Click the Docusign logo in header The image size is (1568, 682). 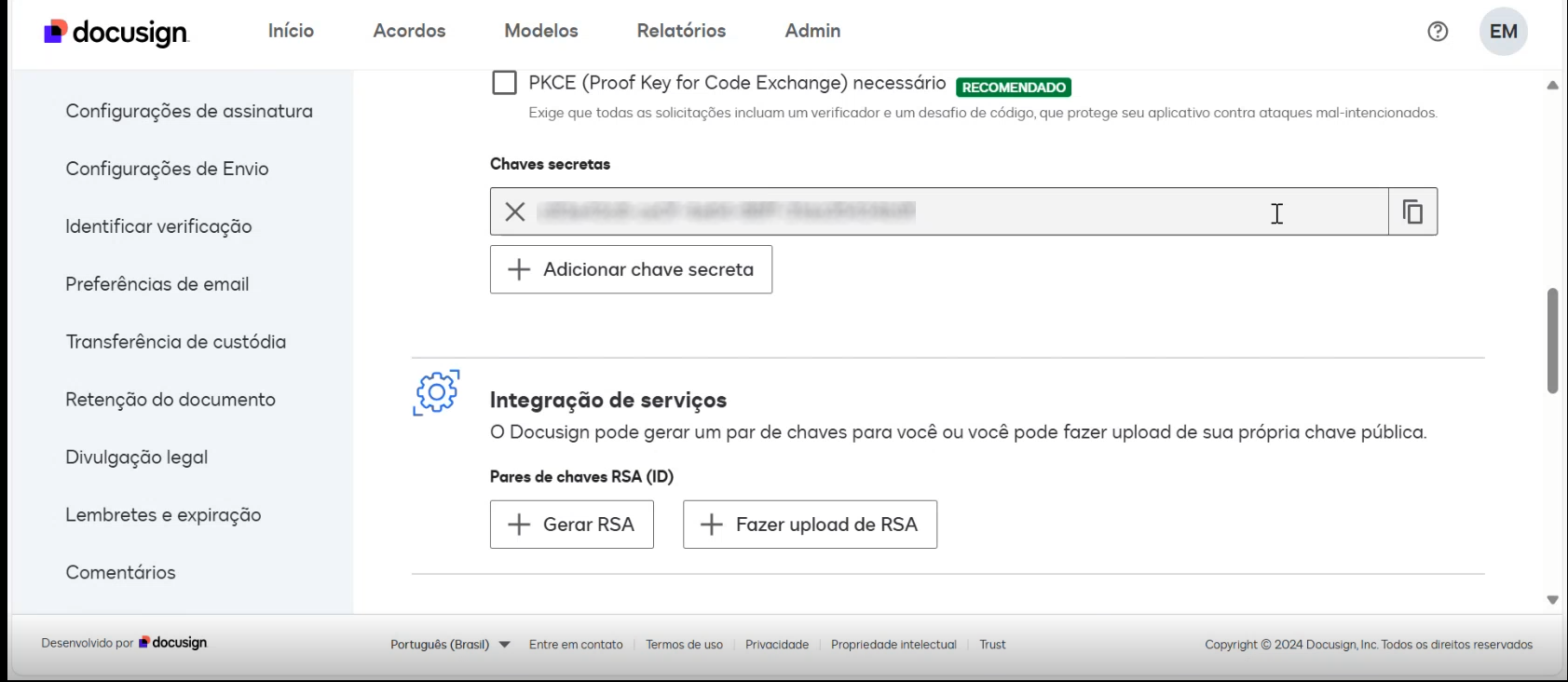(116, 33)
